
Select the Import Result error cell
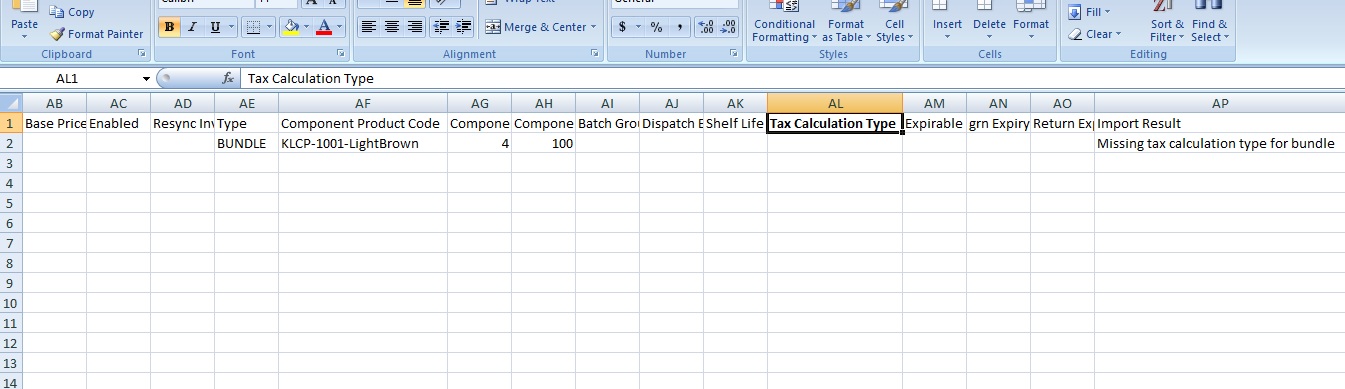[1219, 143]
